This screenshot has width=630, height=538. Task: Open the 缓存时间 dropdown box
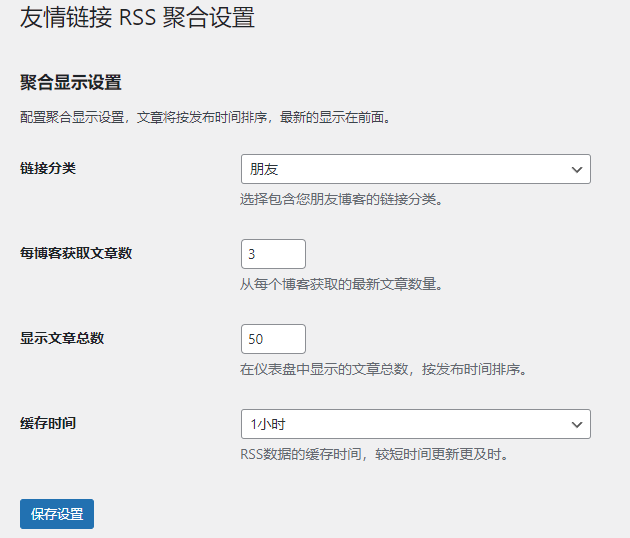click(415, 424)
